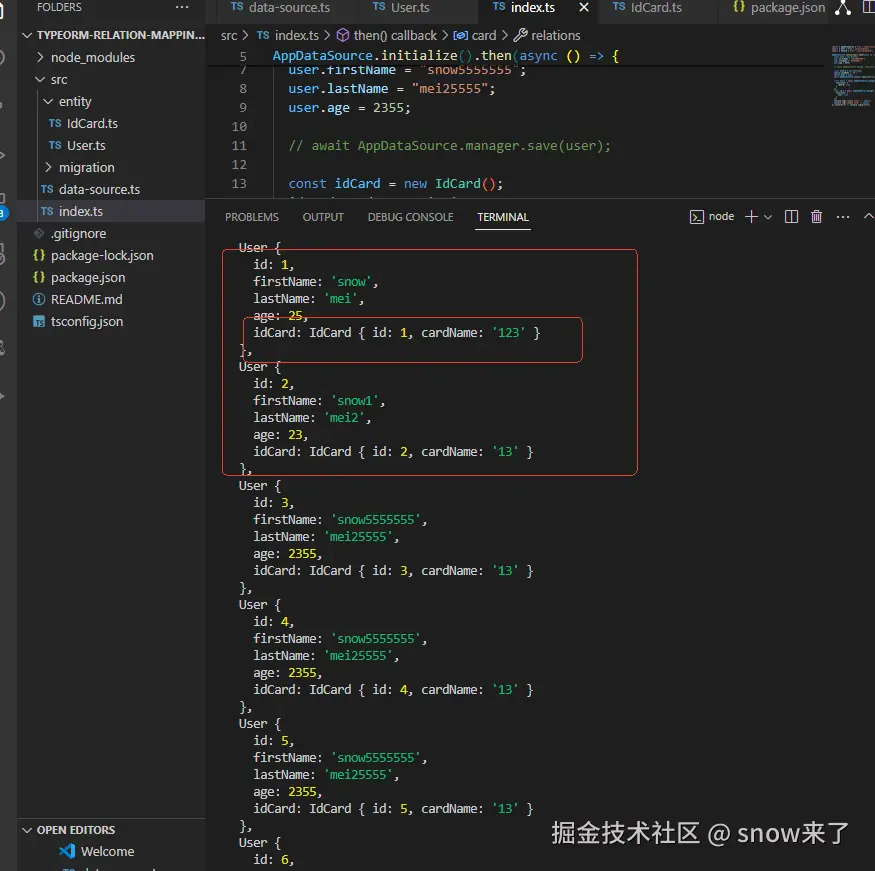Open terminal panel more actions menu
Viewport: 875px width, 871px height.
point(843,216)
